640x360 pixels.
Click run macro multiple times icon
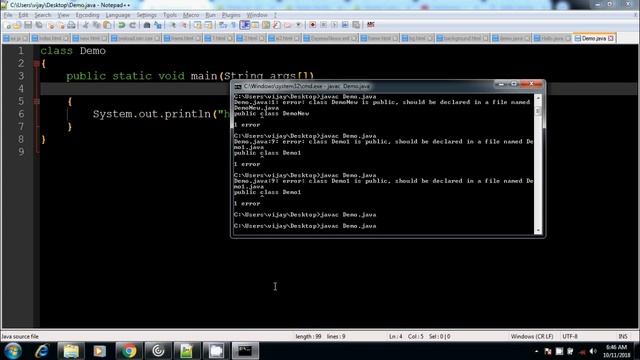[x=345, y=25]
